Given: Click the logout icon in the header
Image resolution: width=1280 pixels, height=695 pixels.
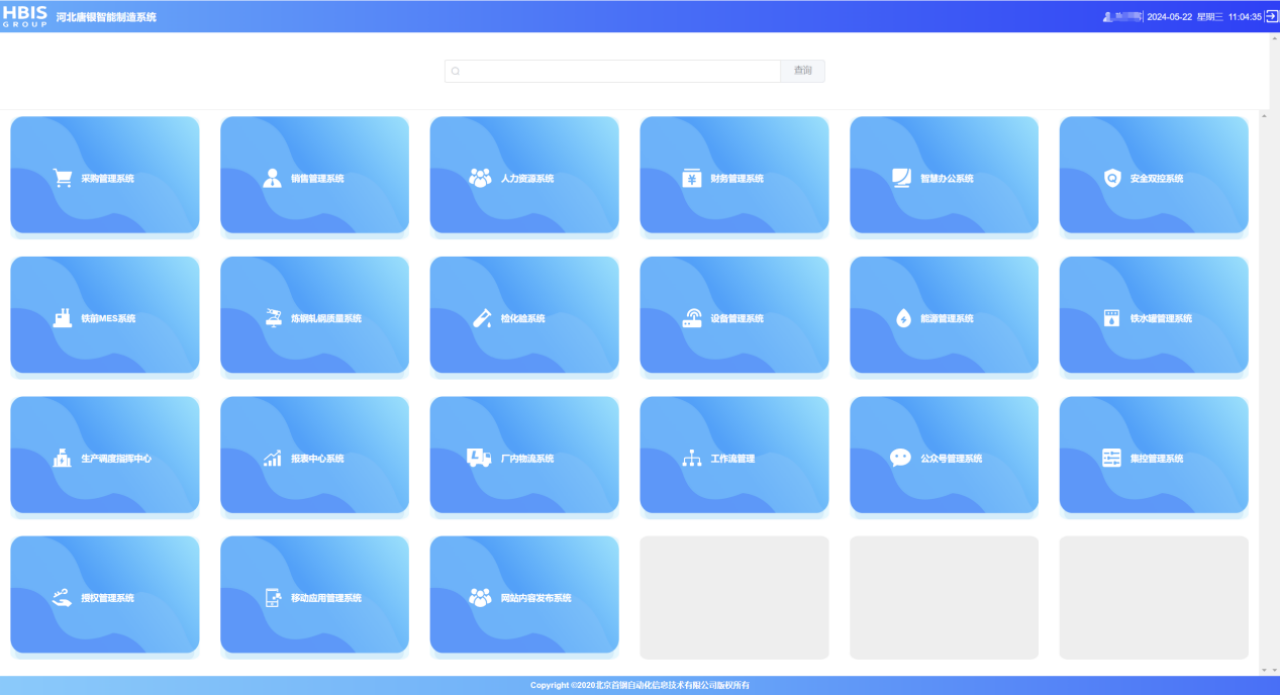Looking at the screenshot, I should (x=1271, y=16).
